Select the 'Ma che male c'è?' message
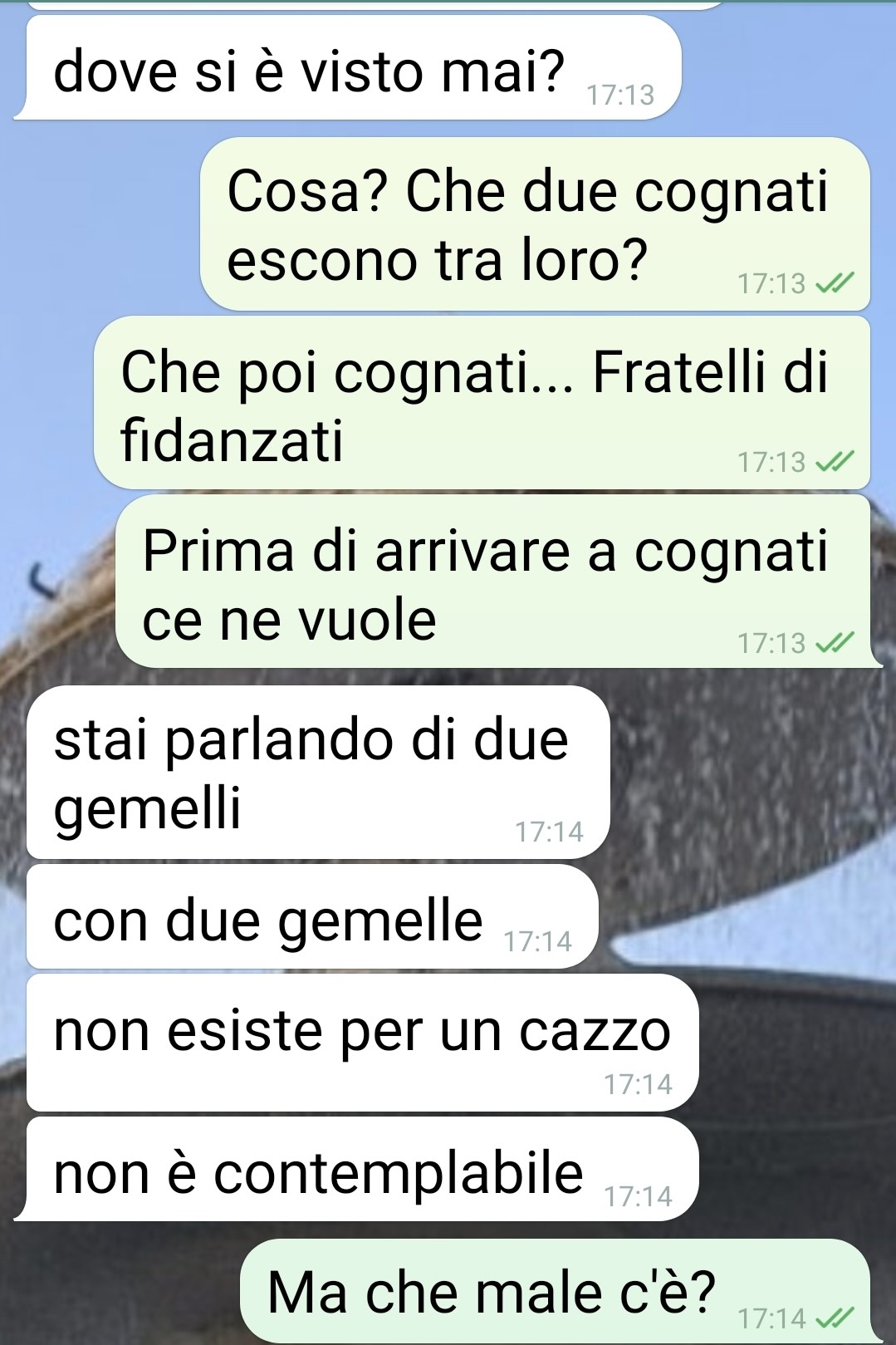The height and width of the screenshot is (1345, 896). (x=555, y=1290)
